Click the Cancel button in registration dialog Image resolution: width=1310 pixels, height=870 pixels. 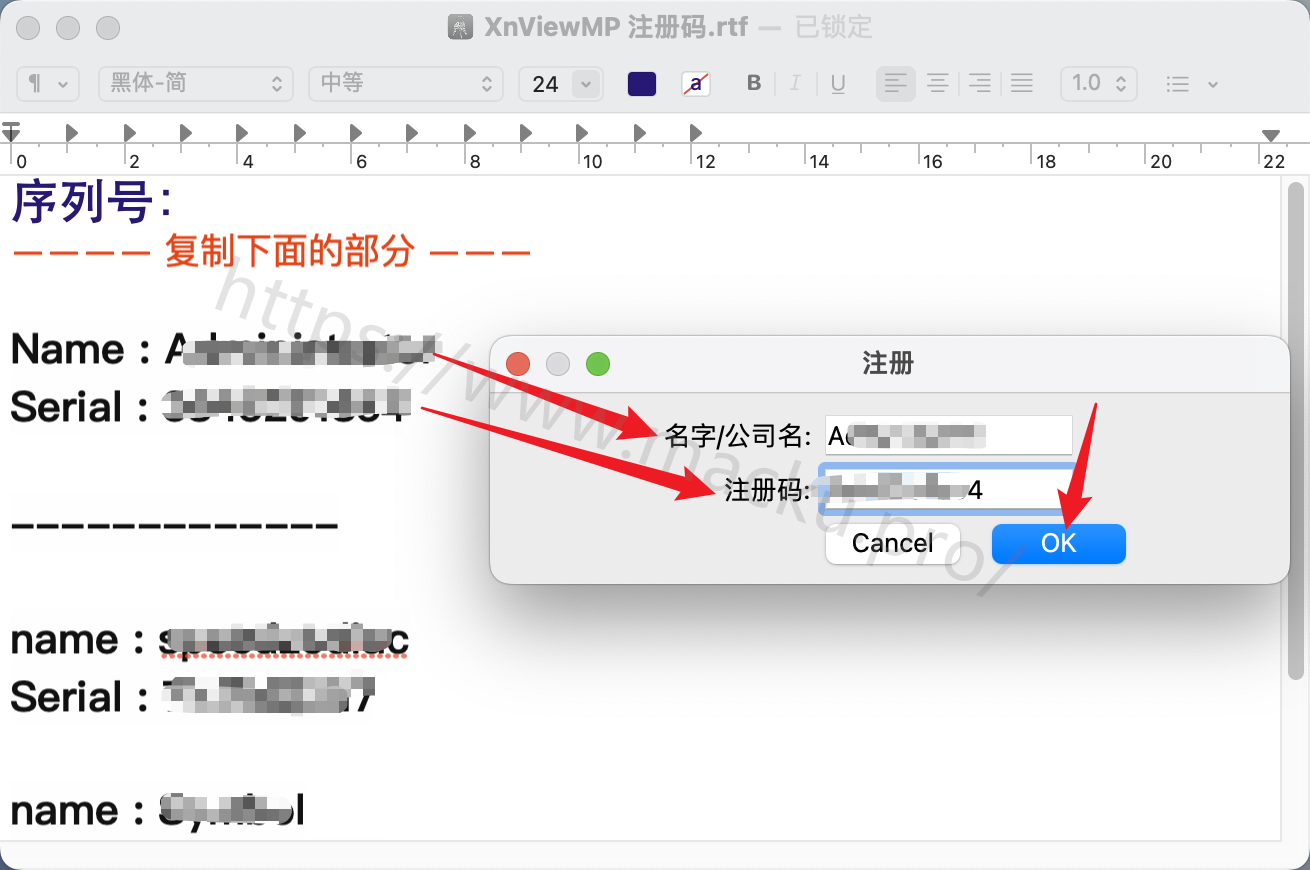(893, 543)
